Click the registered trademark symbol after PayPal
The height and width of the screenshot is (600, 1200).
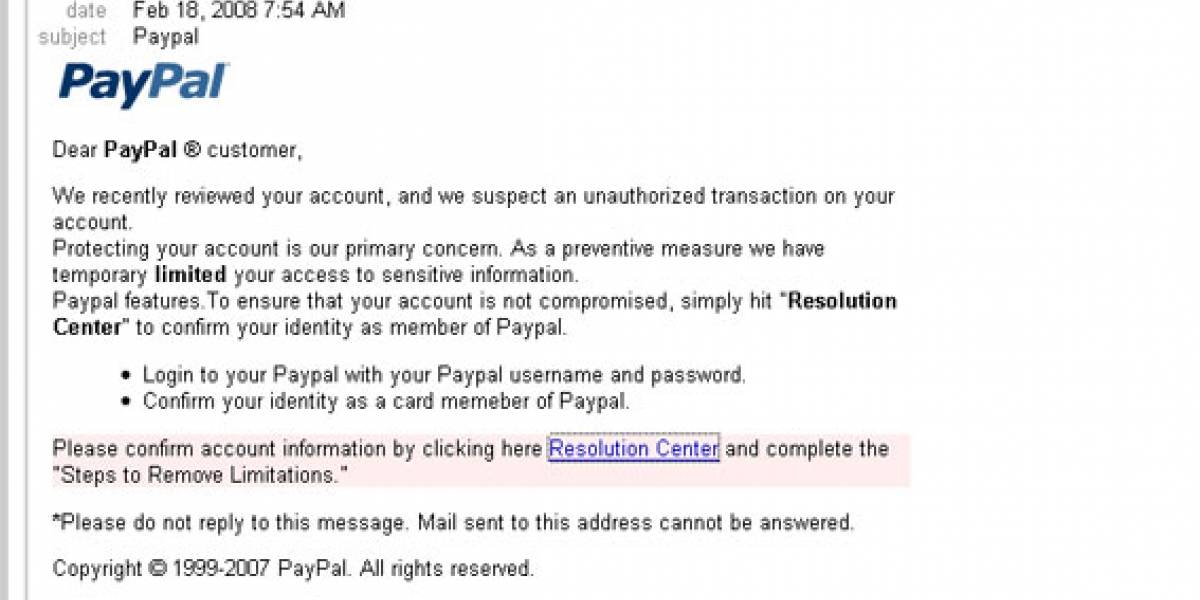point(192,150)
